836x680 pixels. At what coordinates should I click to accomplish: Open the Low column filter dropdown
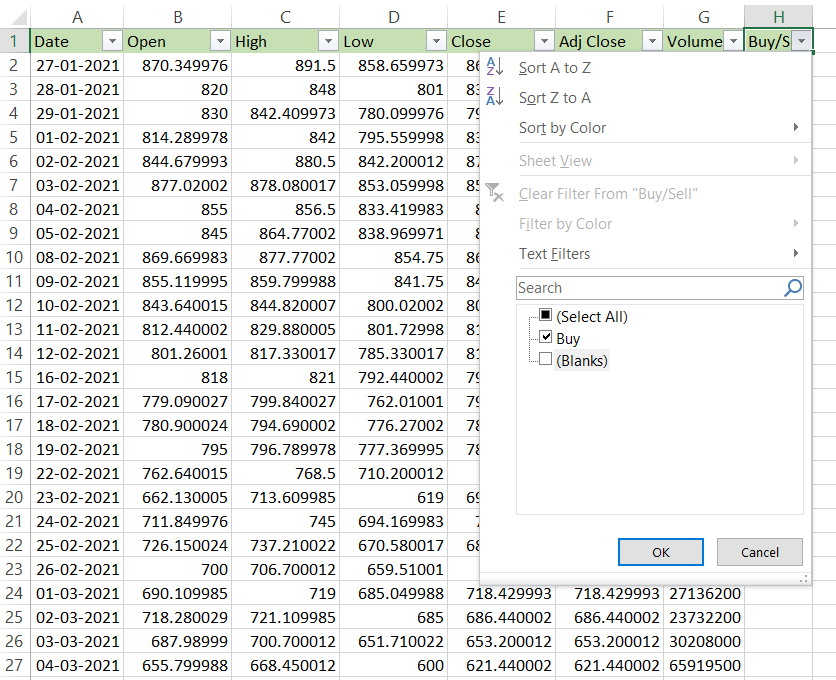coord(435,41)
